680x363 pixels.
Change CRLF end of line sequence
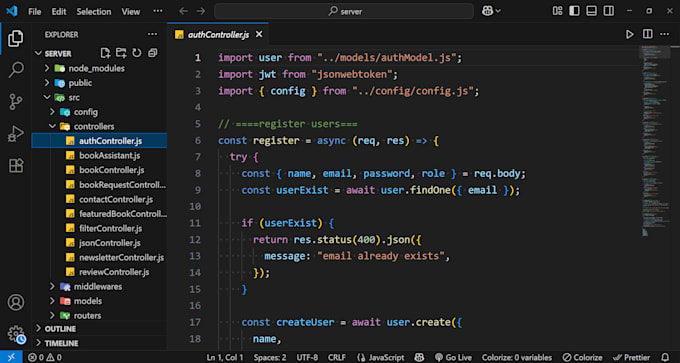tap(337, 357)
